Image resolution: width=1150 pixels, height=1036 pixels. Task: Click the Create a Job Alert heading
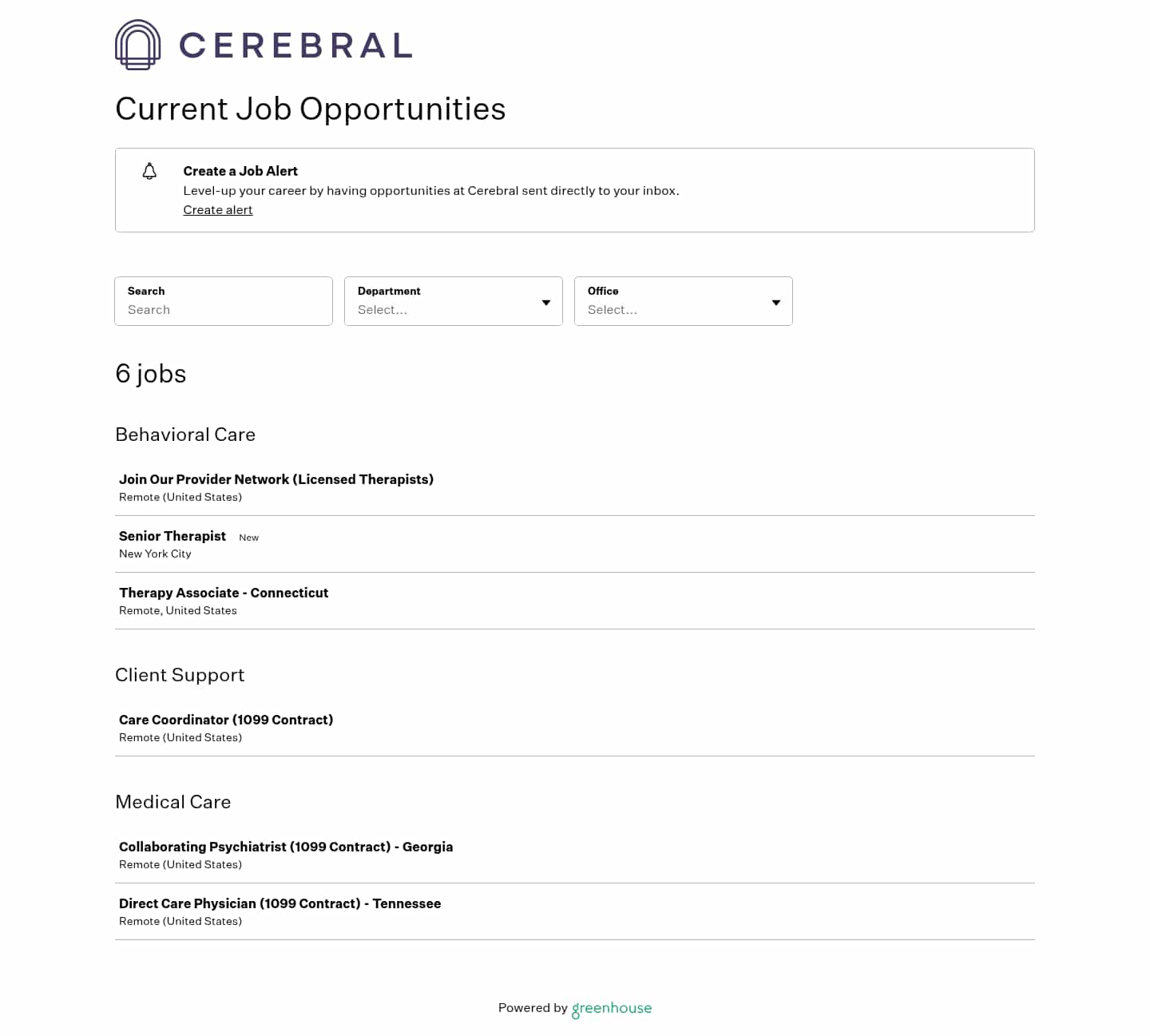240,171
